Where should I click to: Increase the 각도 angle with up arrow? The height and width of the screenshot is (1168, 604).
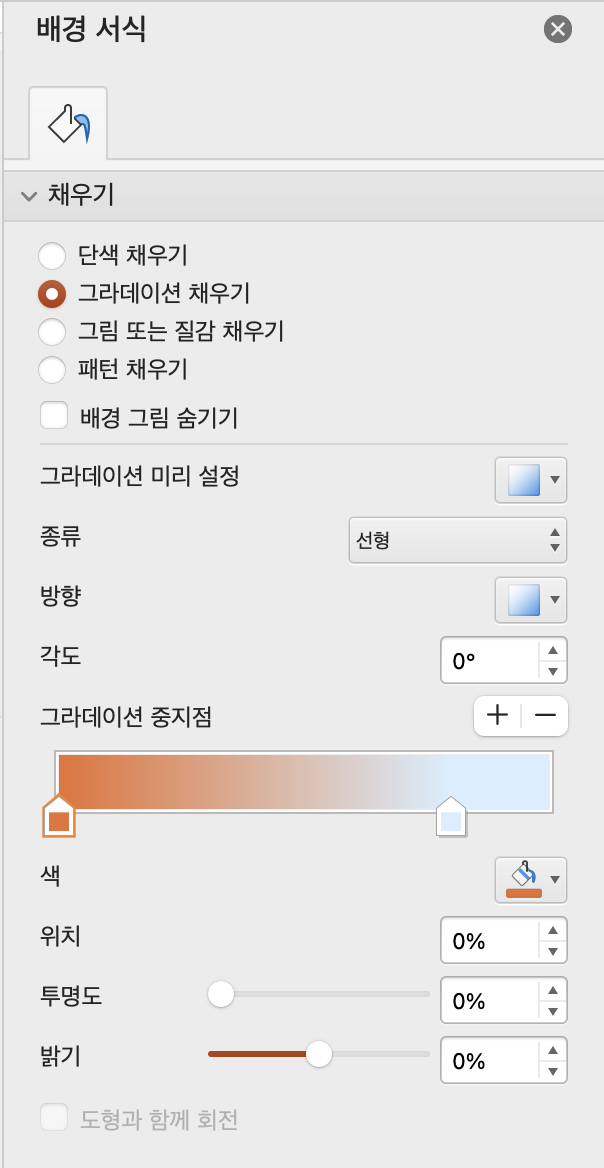click(553, 650)
